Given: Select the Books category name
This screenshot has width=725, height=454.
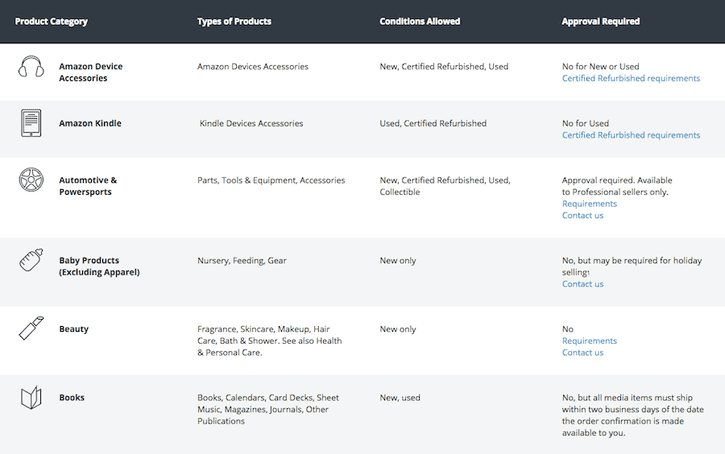Looking at the screenshot, I should [x=72, y=398].
